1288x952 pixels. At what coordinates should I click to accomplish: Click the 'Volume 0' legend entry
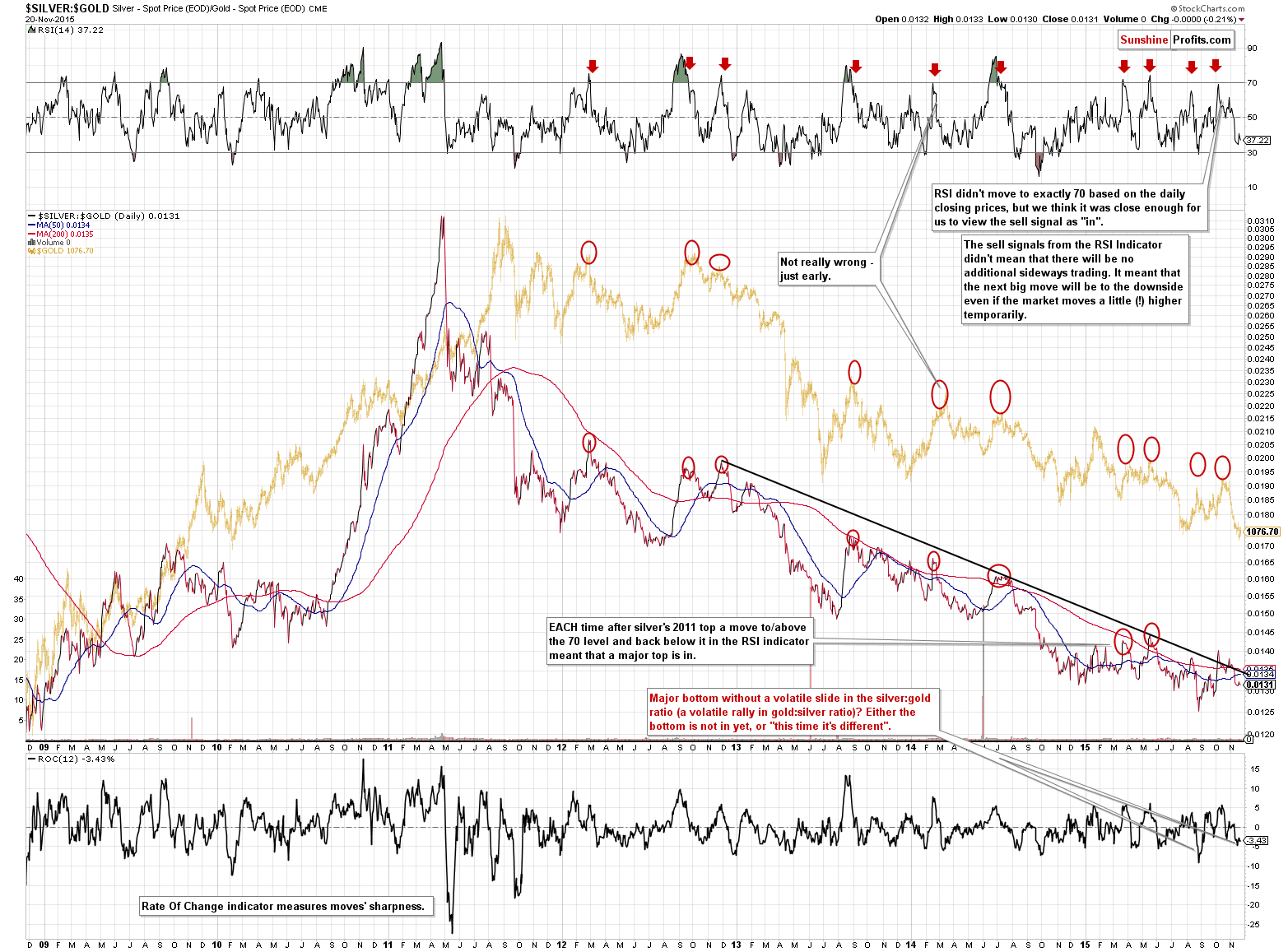[53, 243]
